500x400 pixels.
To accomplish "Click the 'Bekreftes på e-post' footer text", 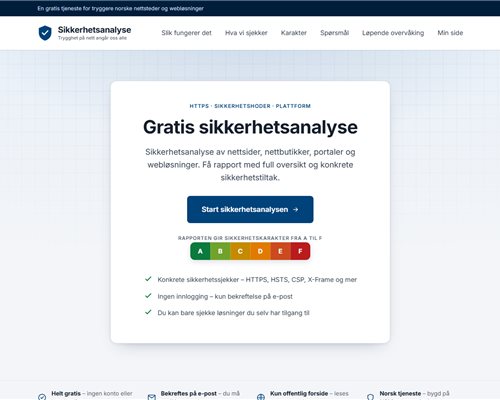I will (189, 393).
